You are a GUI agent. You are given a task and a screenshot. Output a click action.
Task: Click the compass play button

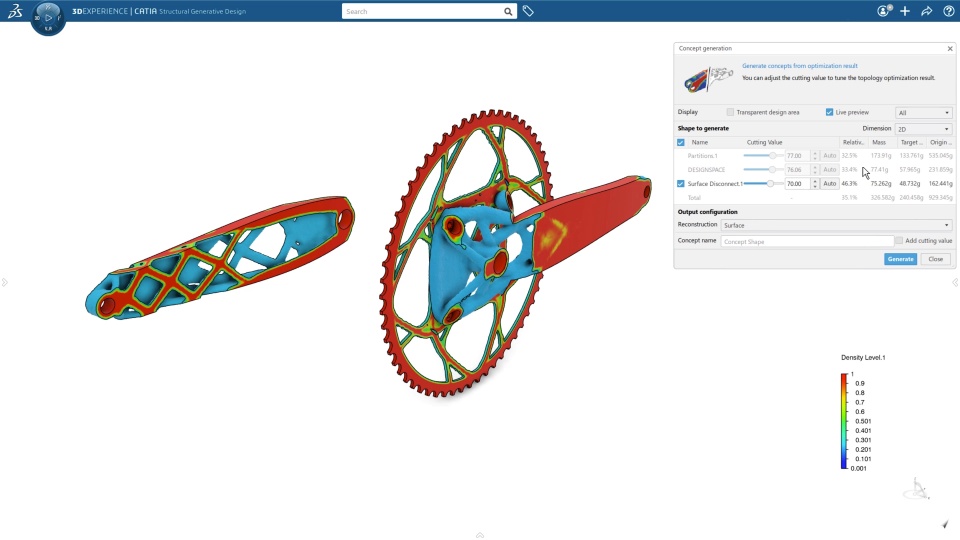[x=48, y=18]
